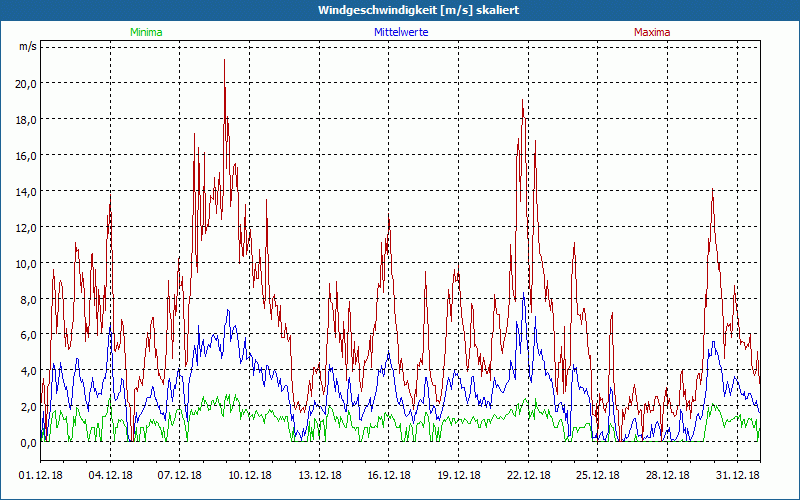
Task: Click the 0,0 y-axis value
Action: coord(28,443)
